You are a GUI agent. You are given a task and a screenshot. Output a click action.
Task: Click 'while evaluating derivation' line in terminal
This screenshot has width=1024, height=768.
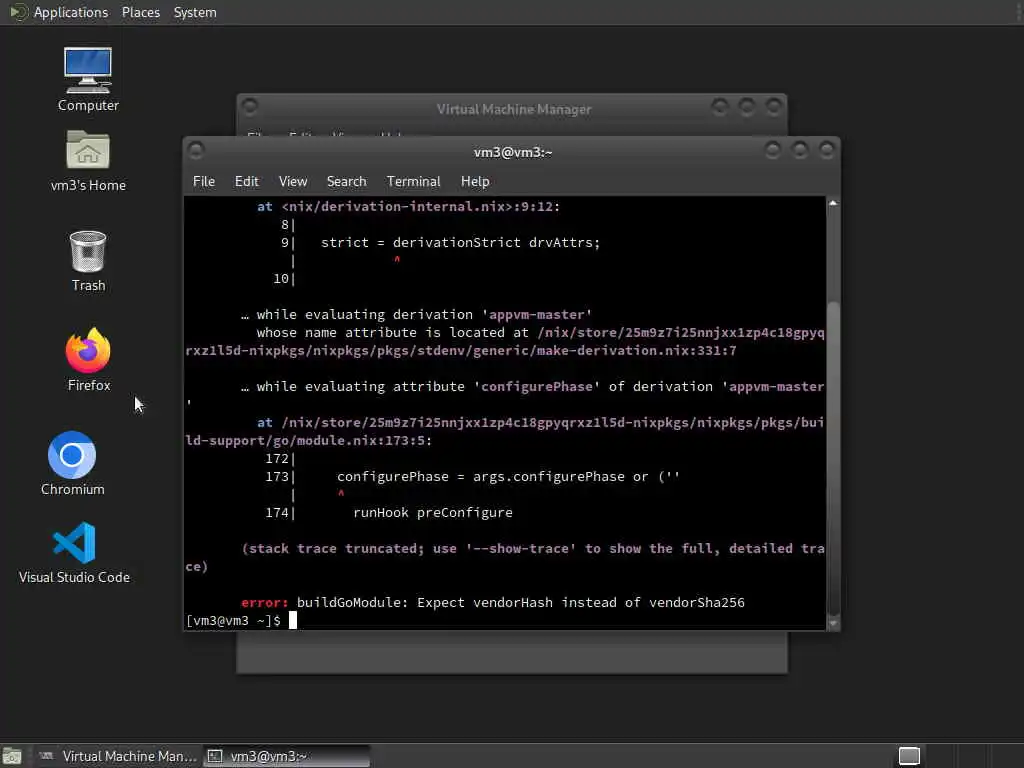(x=416, y=315)
